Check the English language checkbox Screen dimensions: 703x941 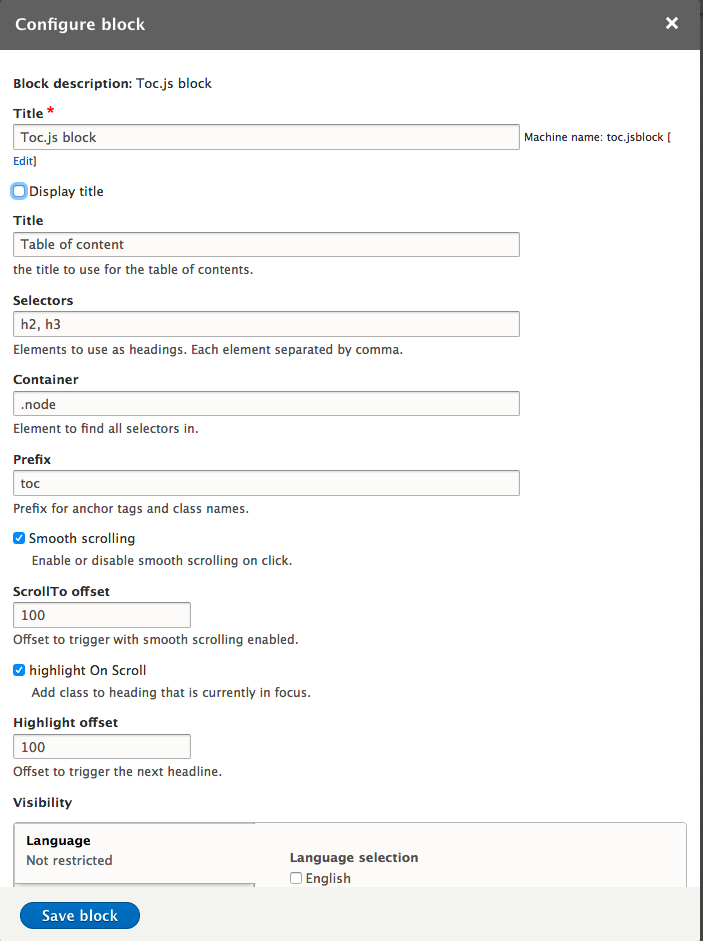click(296, 878)
